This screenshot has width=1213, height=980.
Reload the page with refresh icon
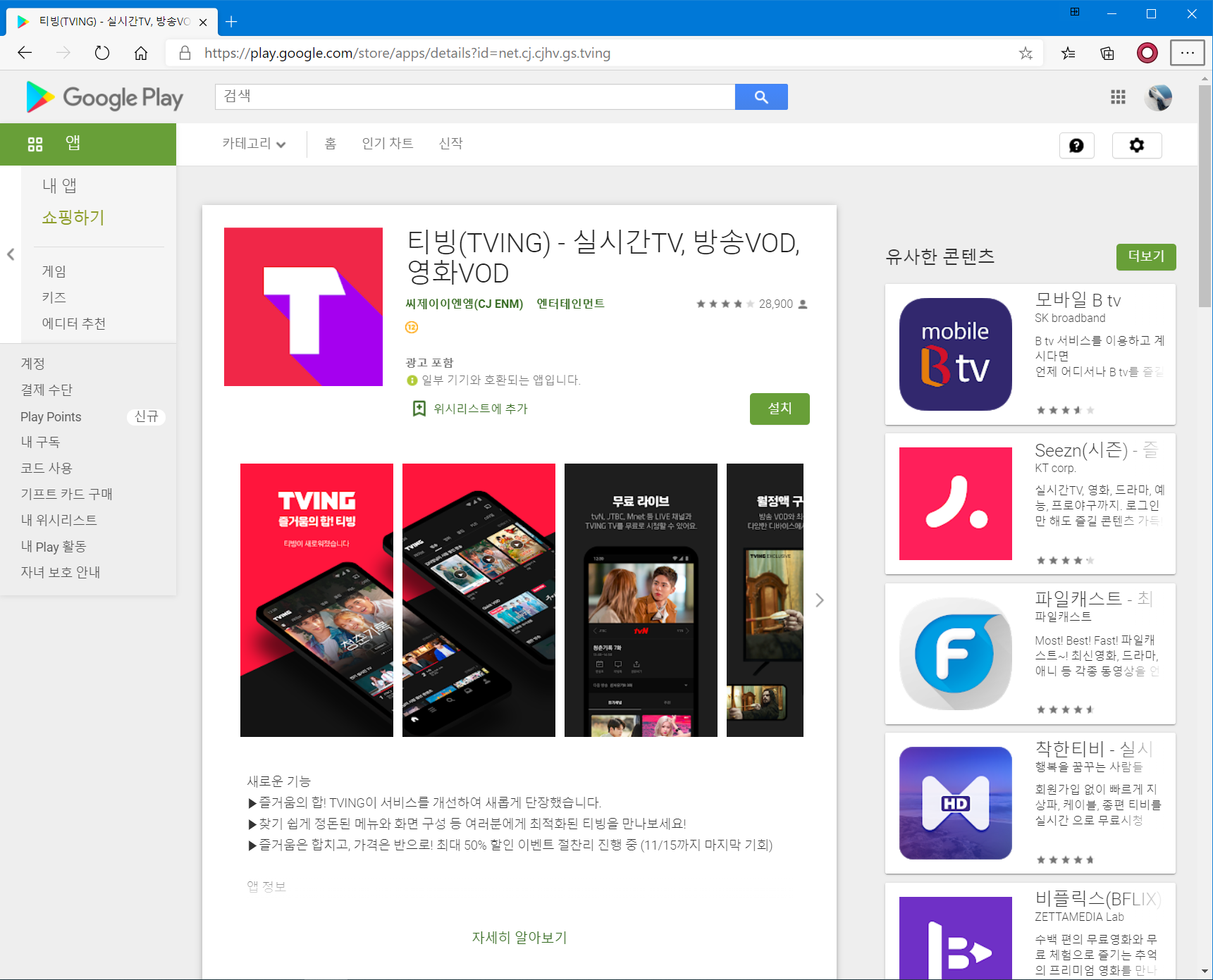pos(102,53)
